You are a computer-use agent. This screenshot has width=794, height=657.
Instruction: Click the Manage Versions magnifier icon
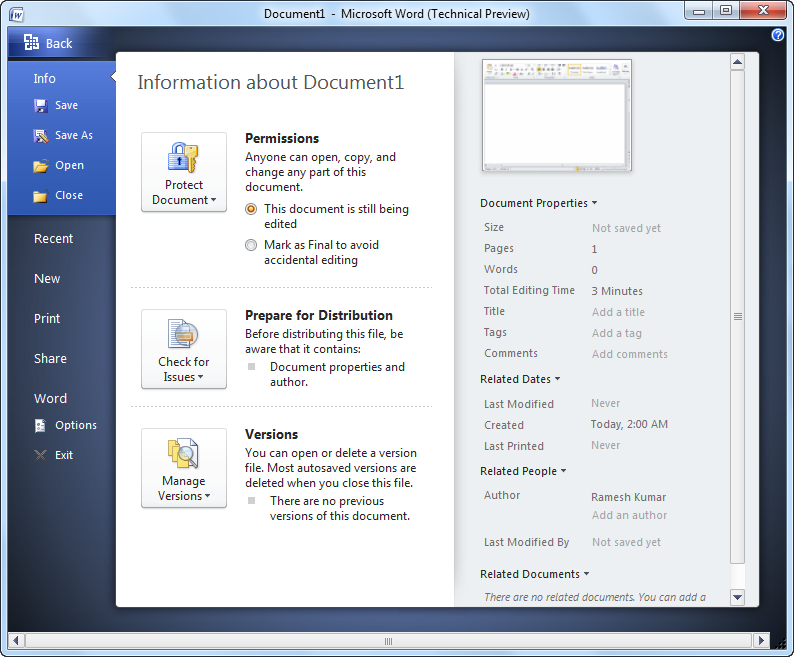point(183,453)
